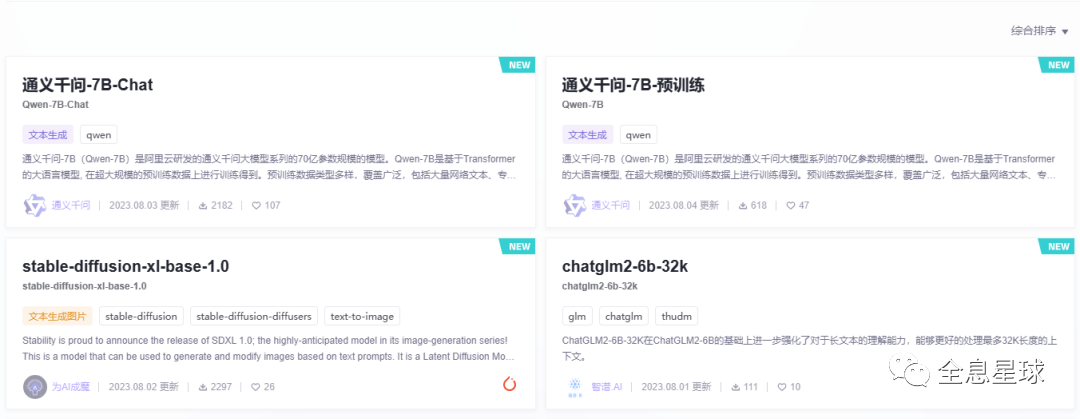
Task: Click the heart icon next to 107
Action: (x=256, y=205)
